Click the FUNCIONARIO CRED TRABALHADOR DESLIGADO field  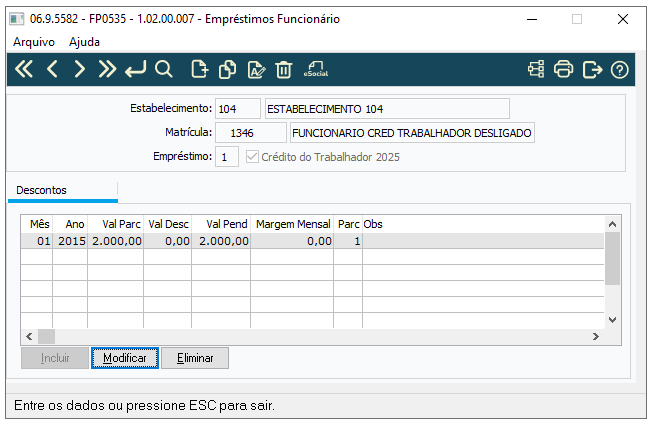click(412, 133)
